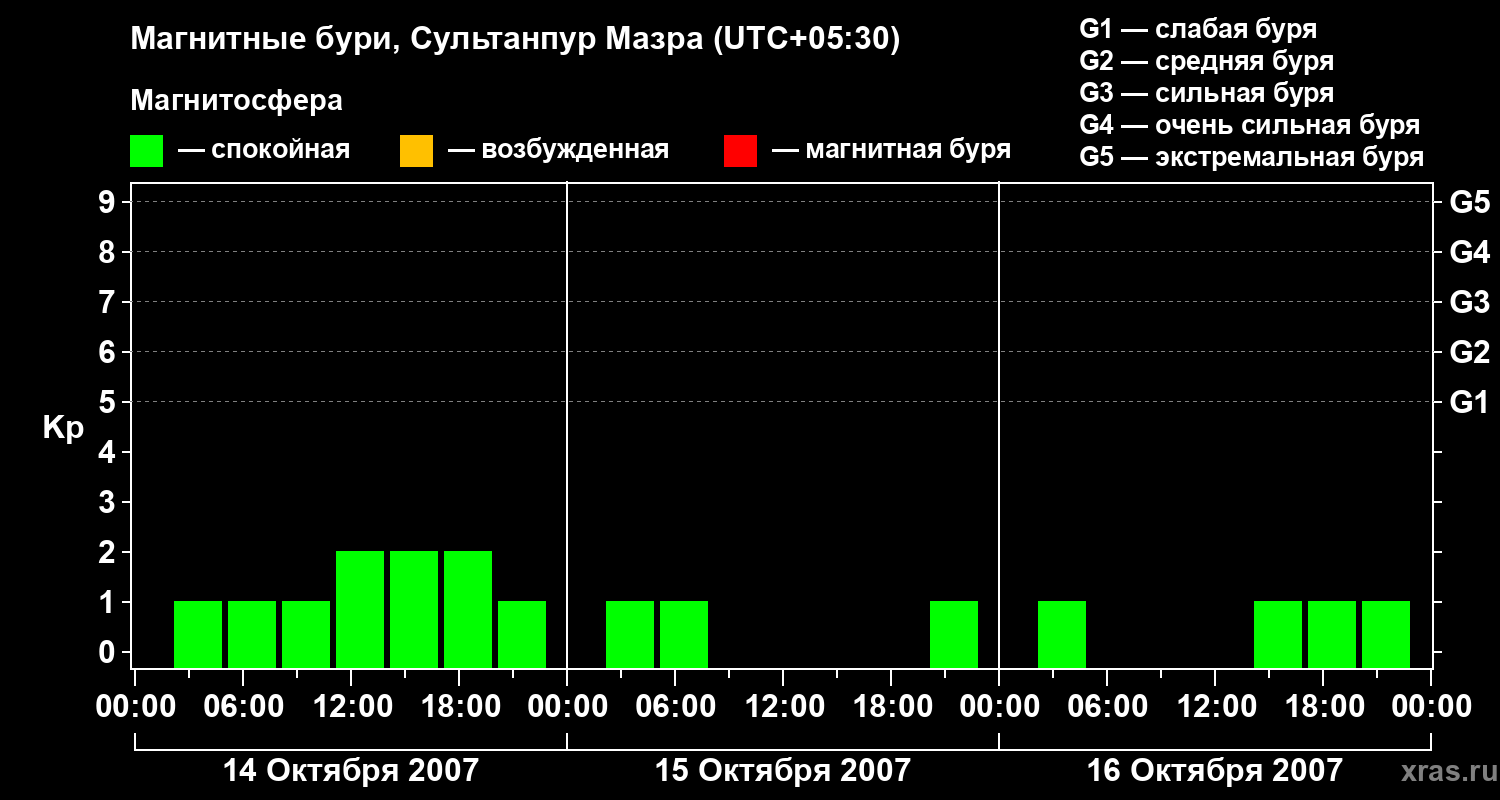Click the 06:00 time label for 16 October
This screenshot has height=800, width=1500.
point(1107,707)
